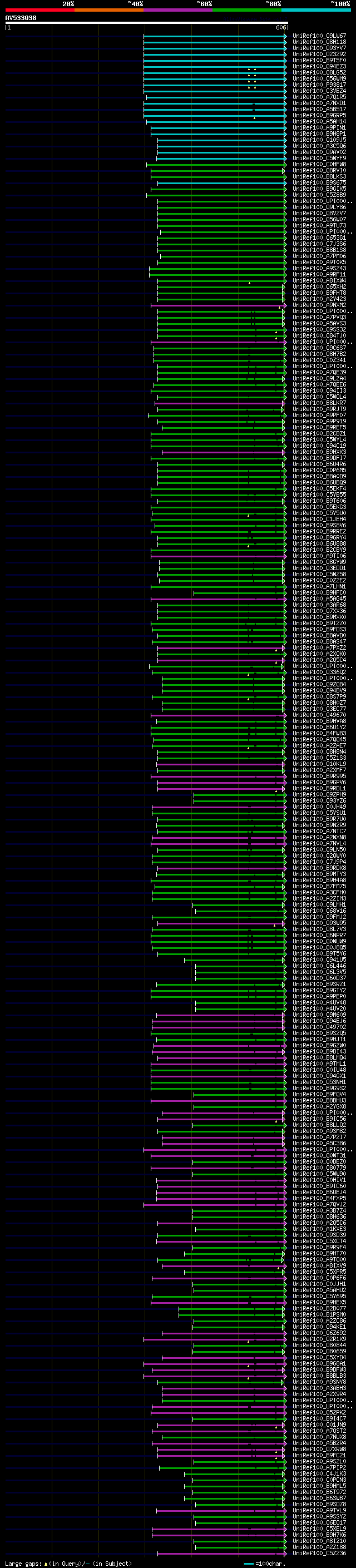Screen dimensions: 356x1568
Task: Click UniRef100_Q8RVI0 label
Action: tap(319, 170)
